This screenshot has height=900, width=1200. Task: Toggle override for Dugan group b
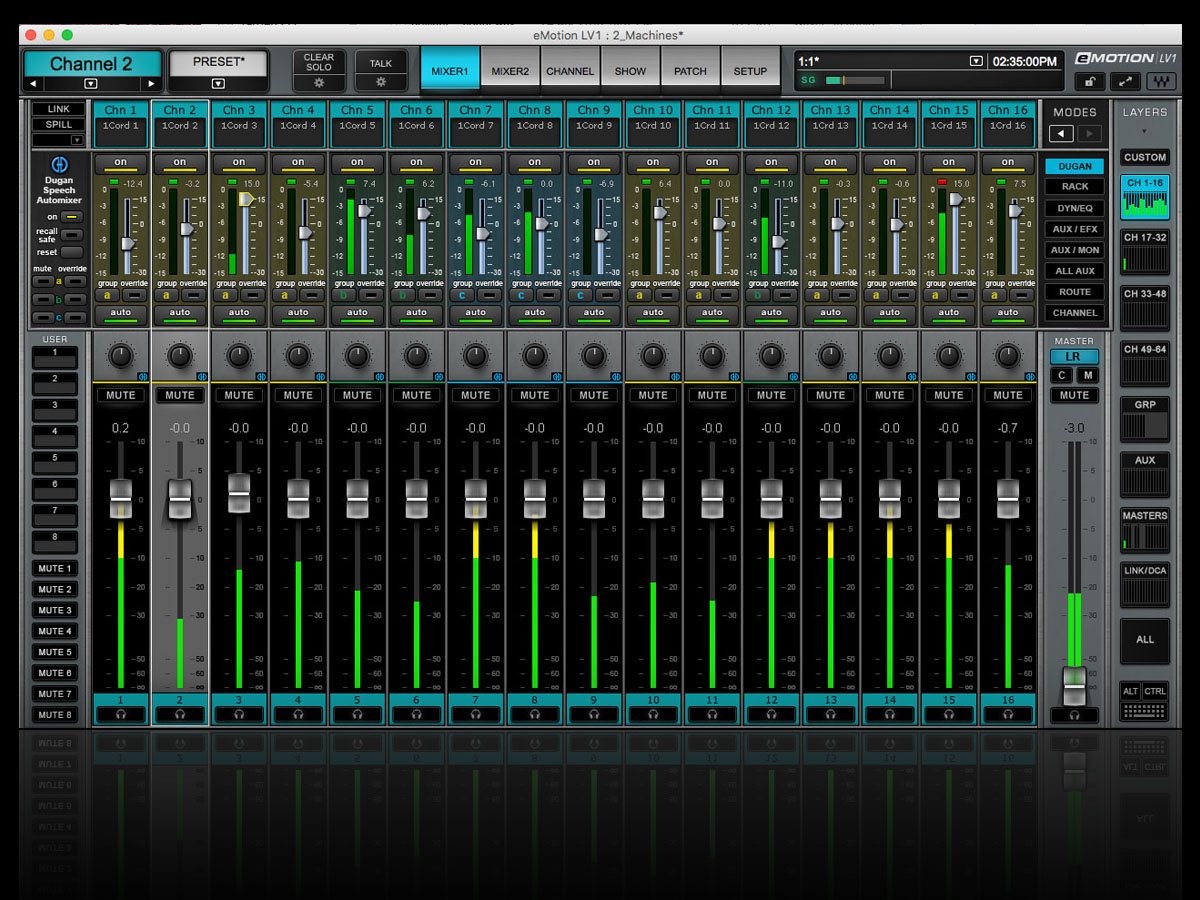74,299
